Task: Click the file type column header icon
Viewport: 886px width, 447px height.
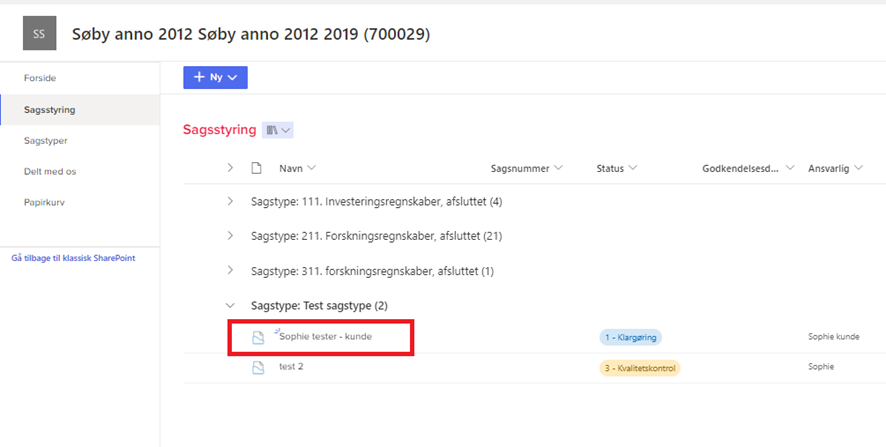Action: 256,168
